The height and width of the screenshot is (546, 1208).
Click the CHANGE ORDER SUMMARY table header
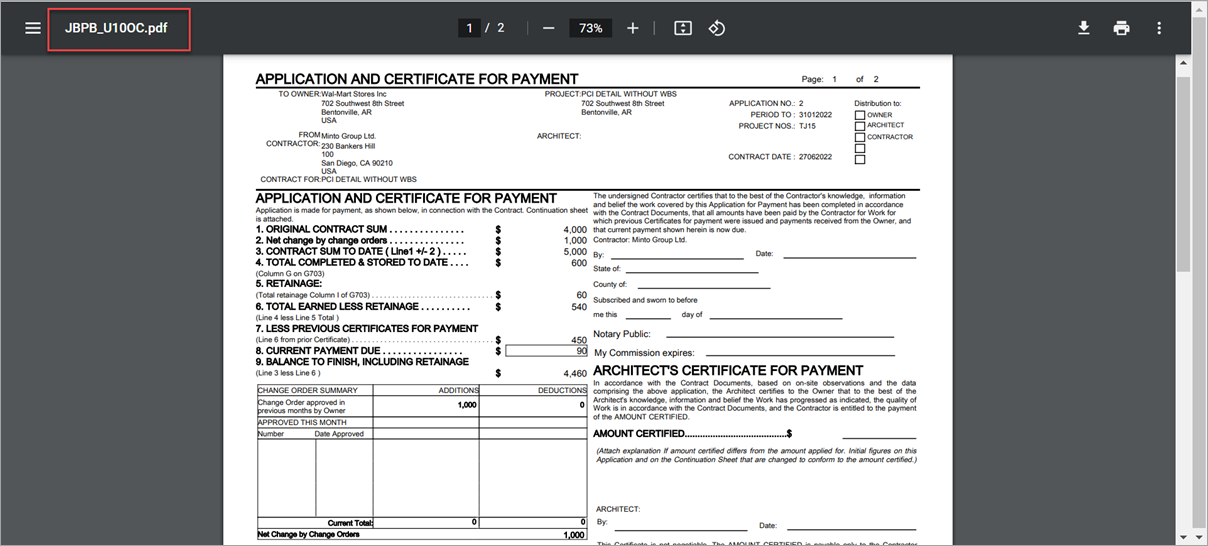coord(308,391)
